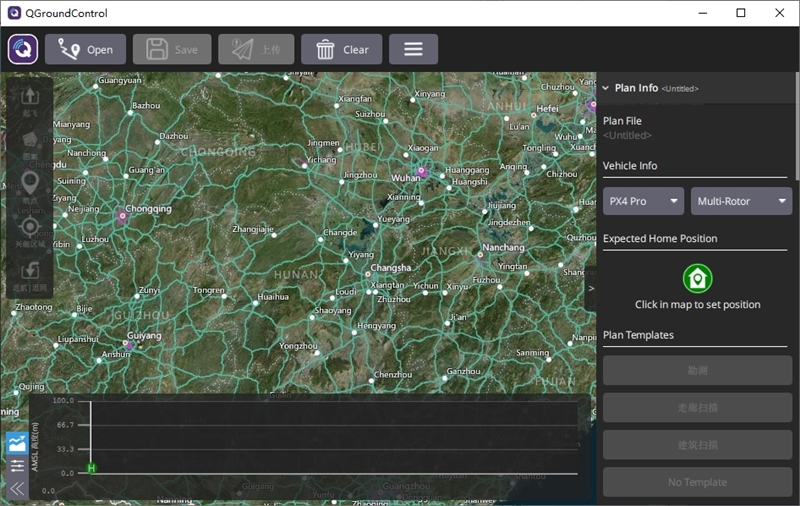Select the 图案 pattern tool
Image resolution: width=800 pixels, height=506 pixels.
[x=30, y=146]
